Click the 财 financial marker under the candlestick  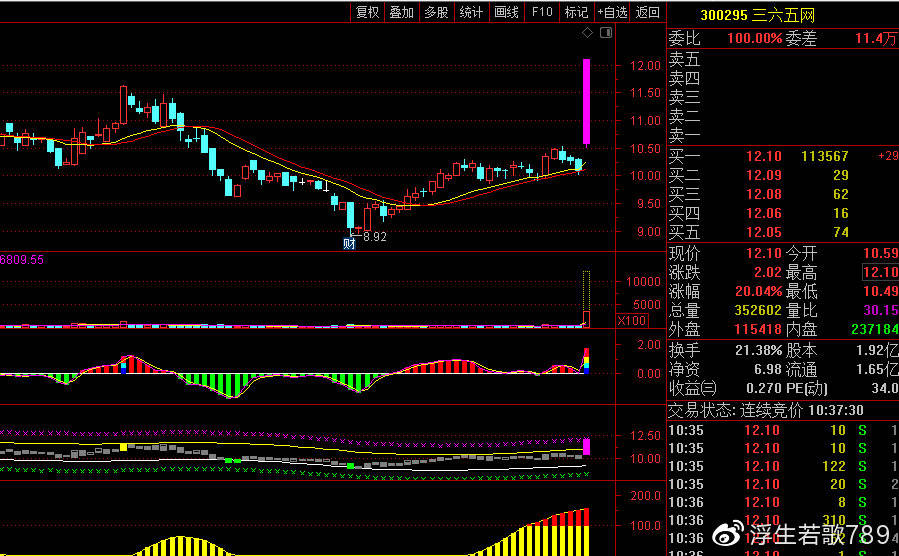(349, 244)
